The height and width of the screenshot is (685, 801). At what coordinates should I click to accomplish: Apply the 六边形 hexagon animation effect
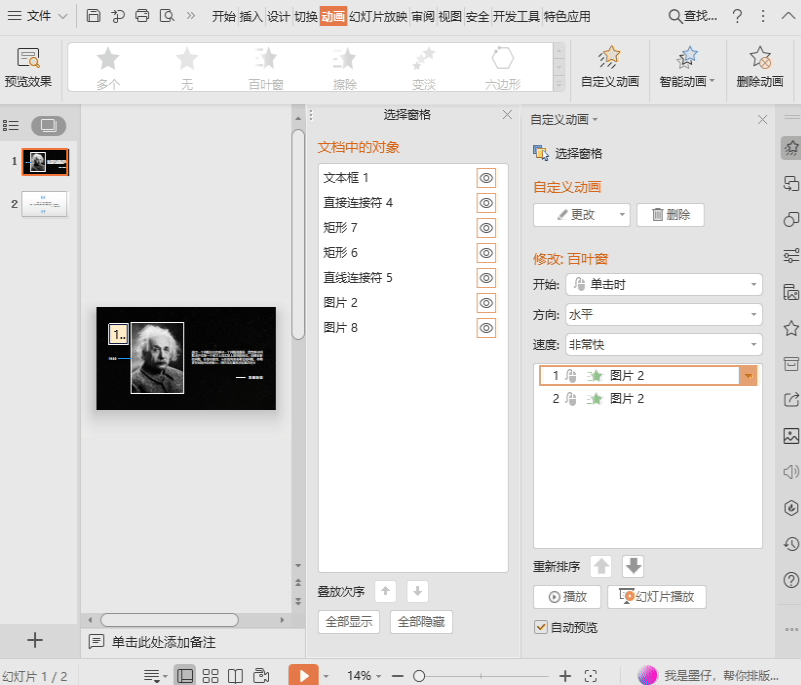coord(503,68)
